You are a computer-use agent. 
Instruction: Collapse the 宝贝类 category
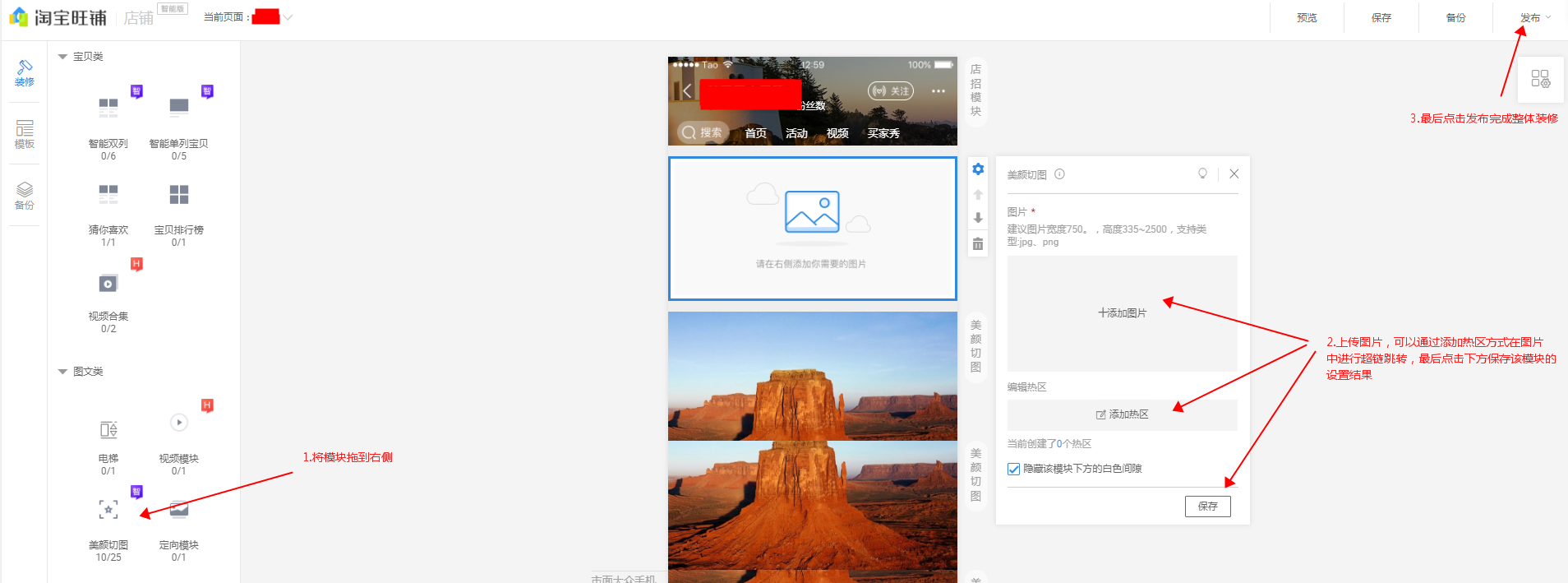62,57
